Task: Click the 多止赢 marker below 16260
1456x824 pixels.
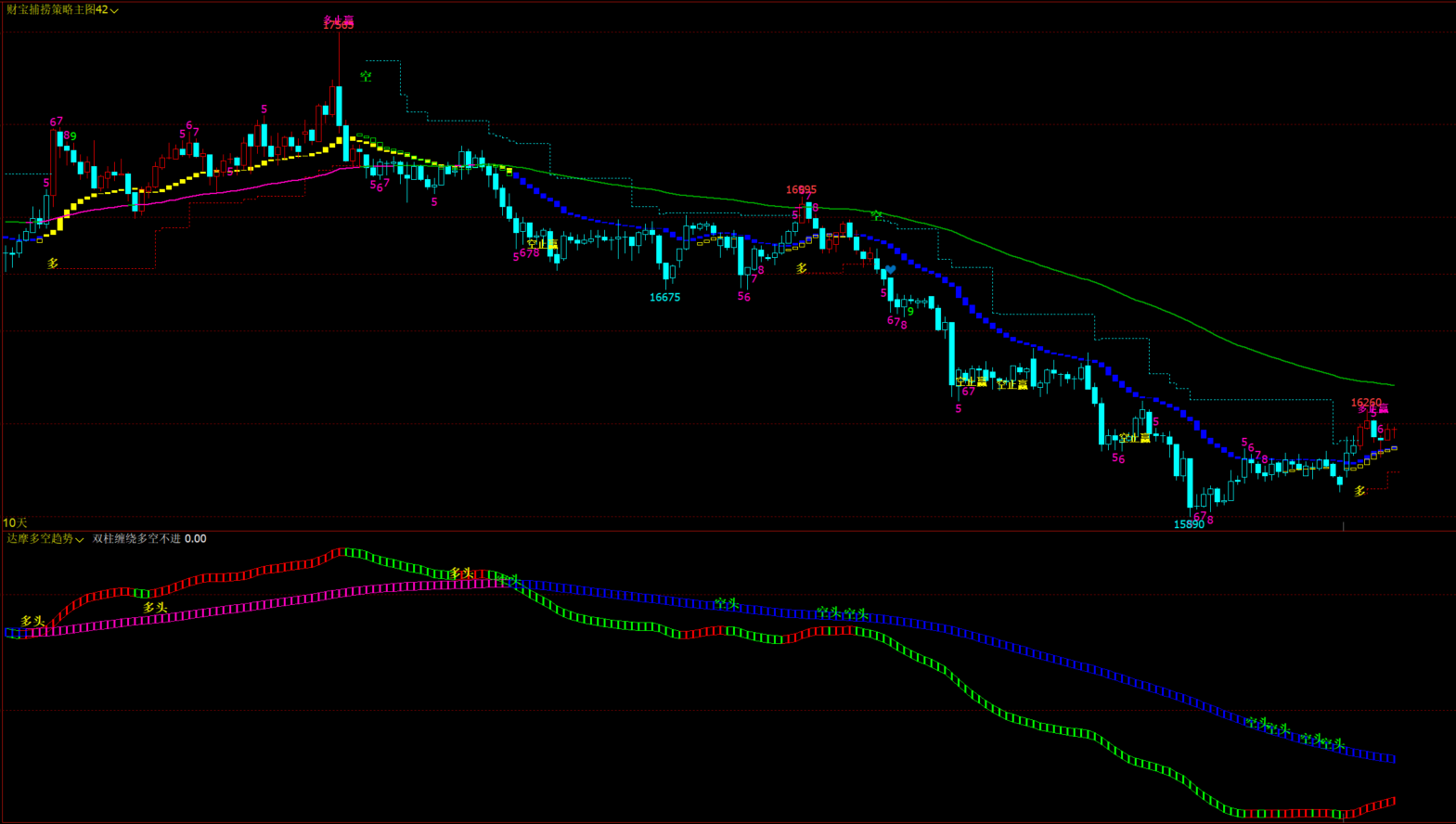Action: [x=1373, y=409]
